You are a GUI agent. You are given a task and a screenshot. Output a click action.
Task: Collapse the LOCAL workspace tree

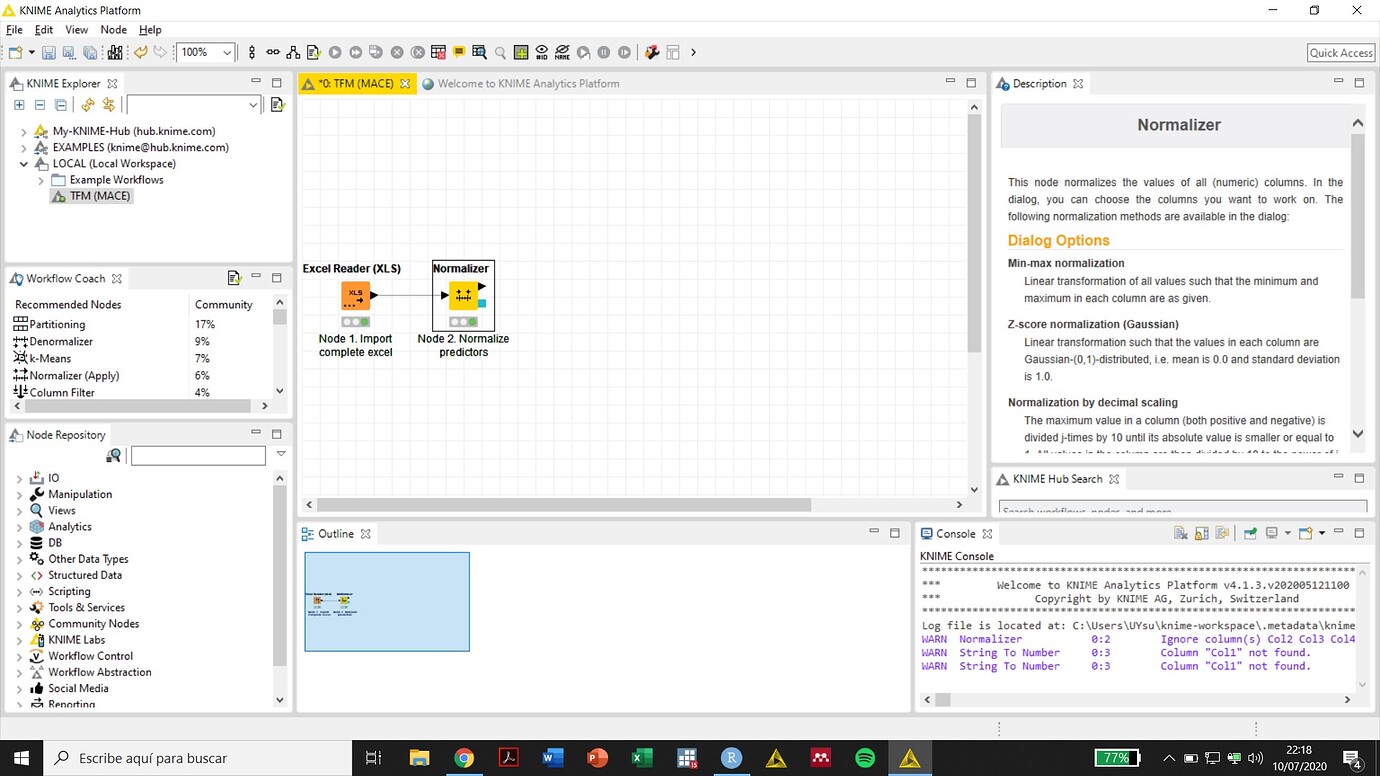23,163
